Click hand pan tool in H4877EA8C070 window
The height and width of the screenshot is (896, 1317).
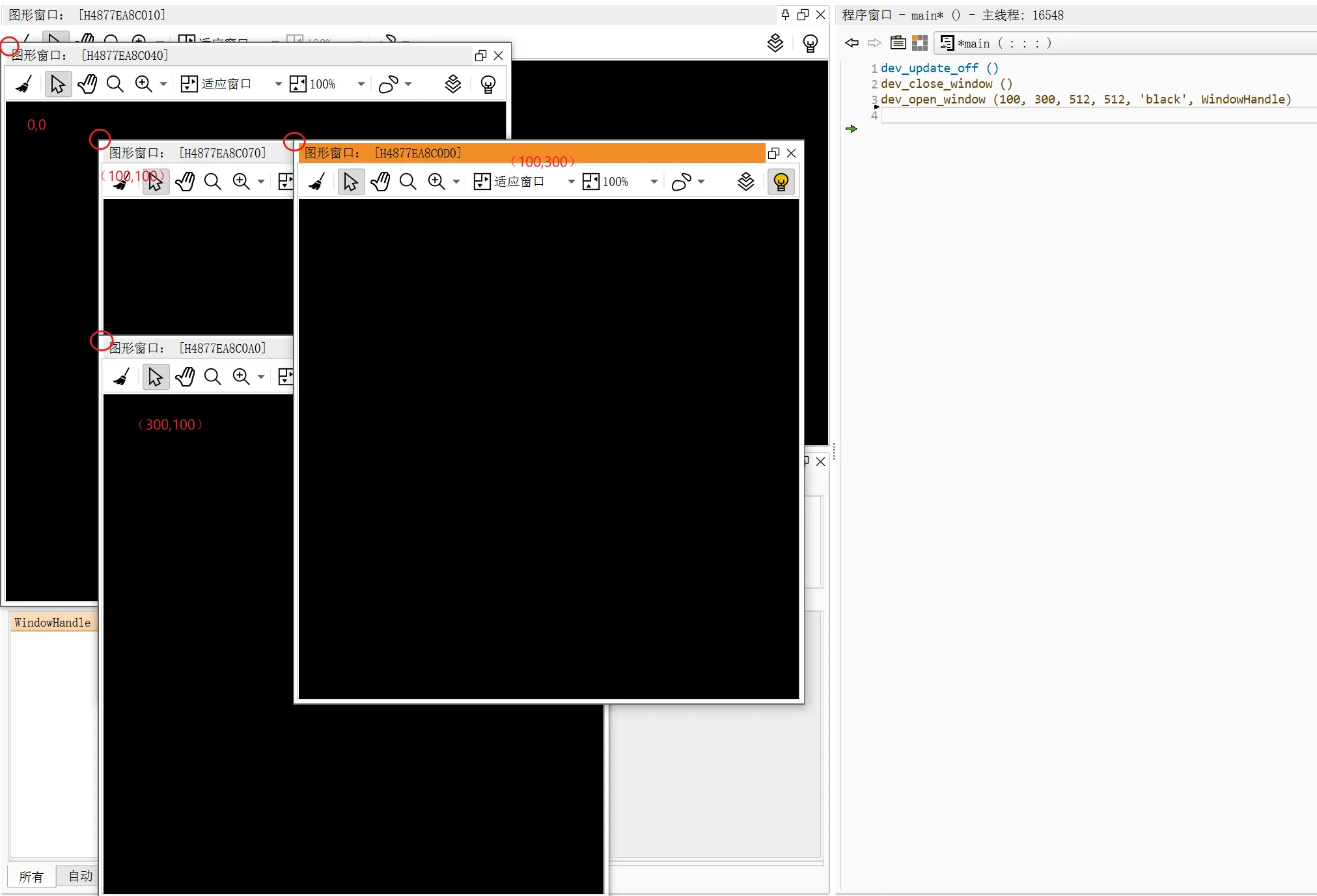point(185,182)
